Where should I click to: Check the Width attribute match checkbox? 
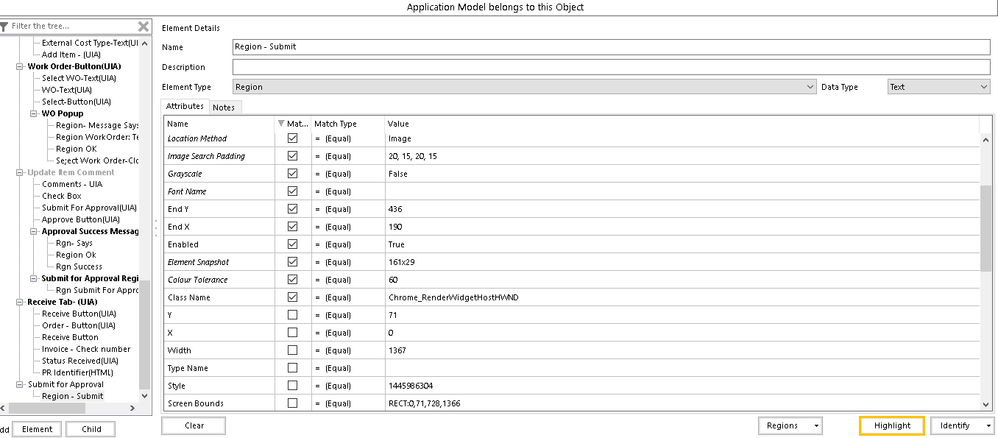coord(292,350)
